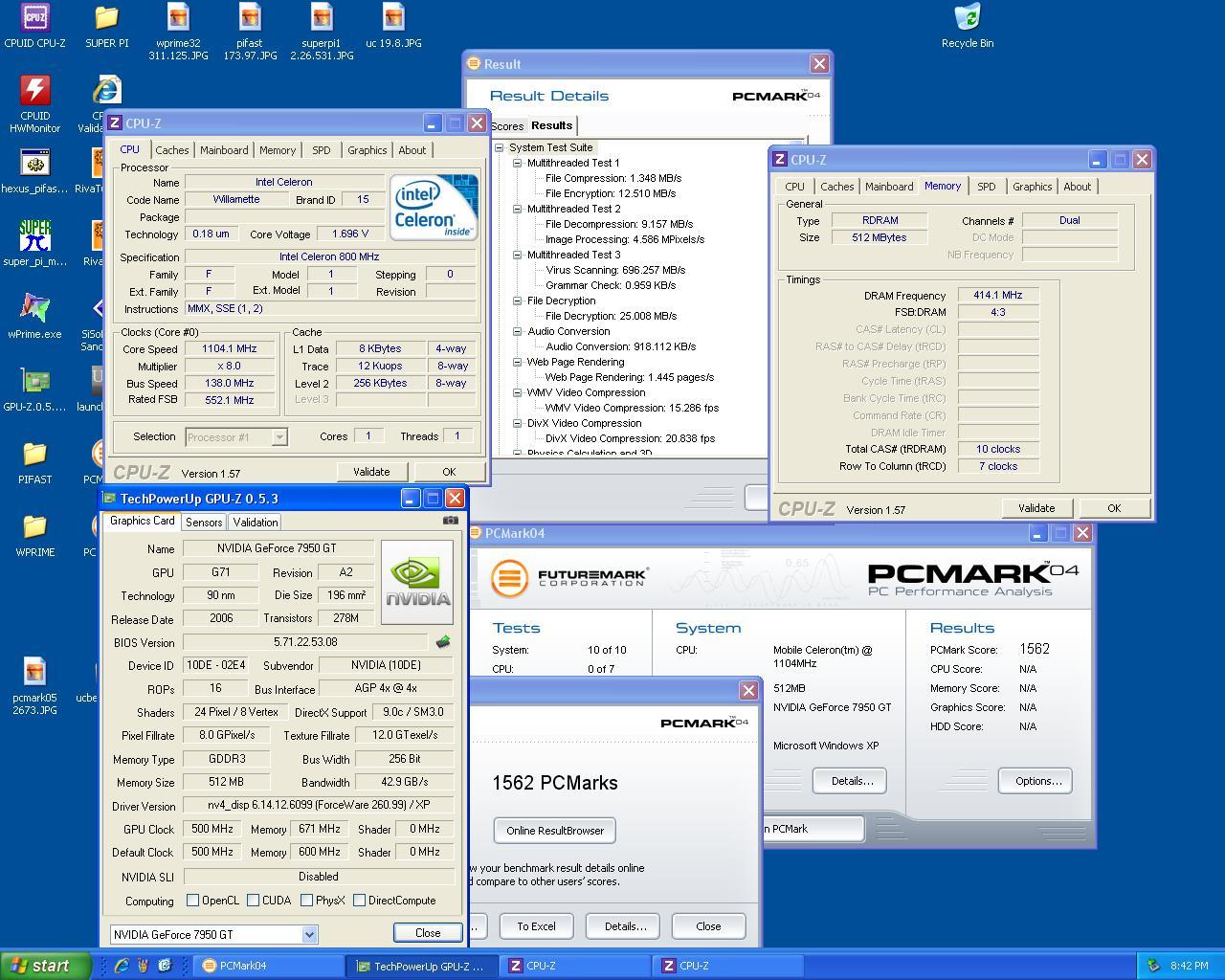Enable the PhysX checkbox
Viewport: 1225px width, 980px height.
(x=306, y=901)
